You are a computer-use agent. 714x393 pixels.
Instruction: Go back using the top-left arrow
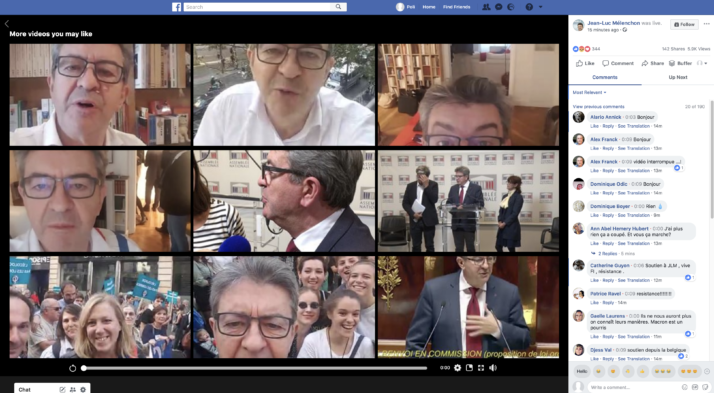[x=6, y=24]
